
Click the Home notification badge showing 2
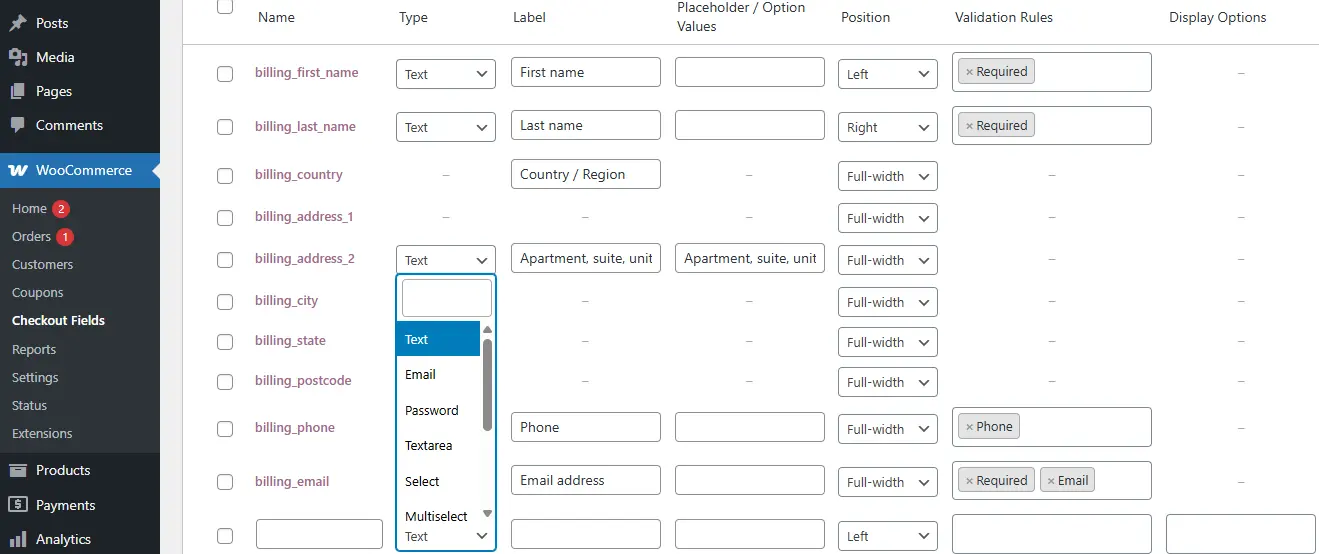61,209
